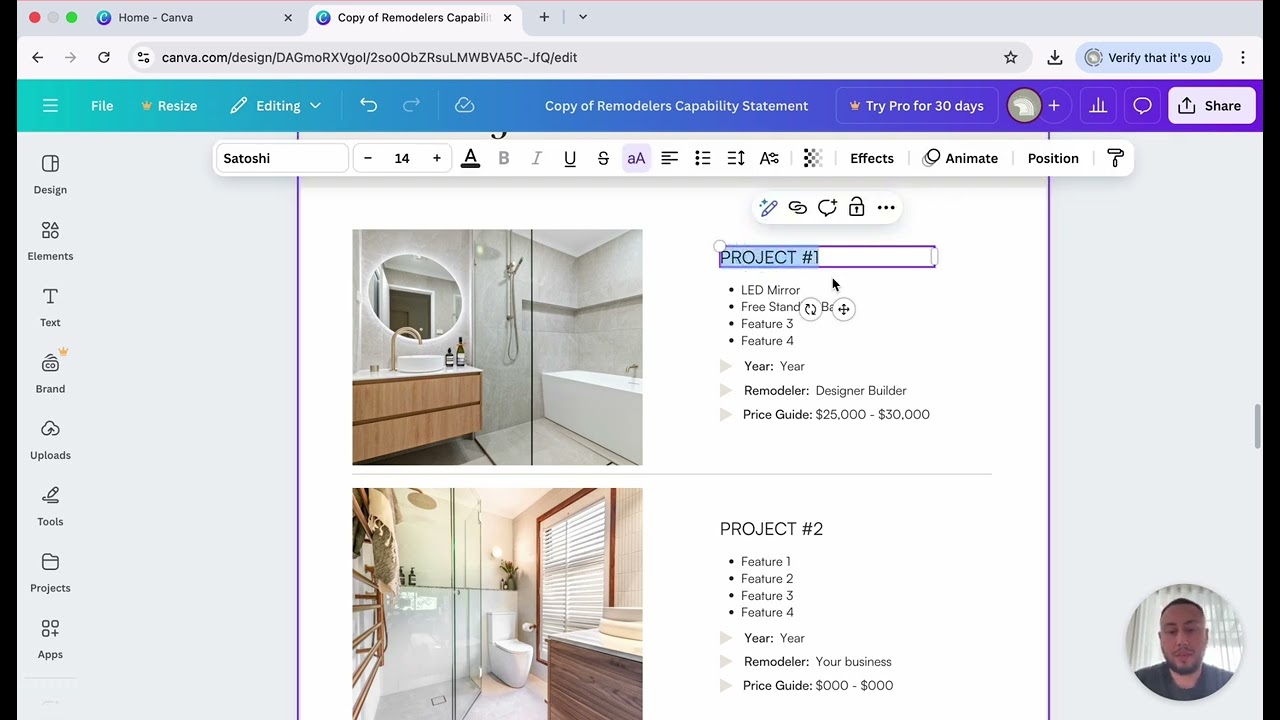Open Magic Write for selected text
1280x720 pixels.
(768, 207)
